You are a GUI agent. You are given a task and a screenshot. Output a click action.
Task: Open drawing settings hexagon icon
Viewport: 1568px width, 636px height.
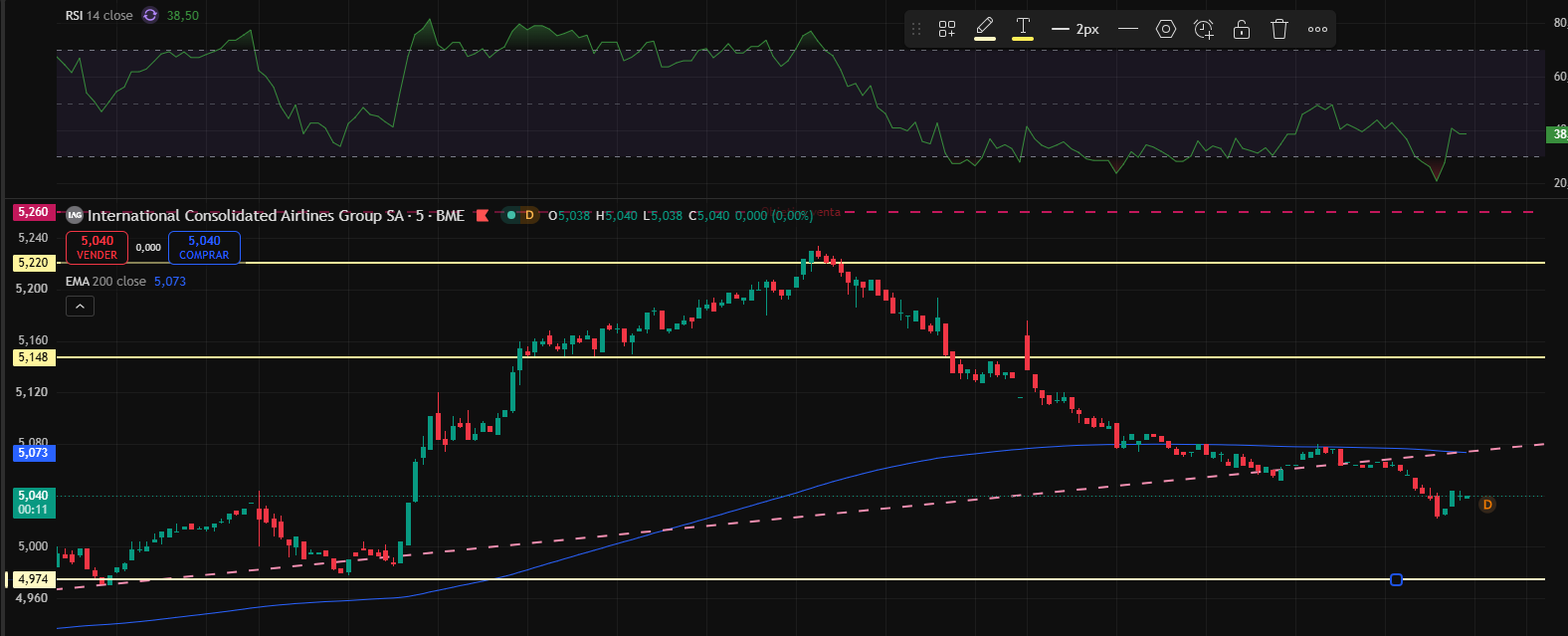pos(1166,29)
